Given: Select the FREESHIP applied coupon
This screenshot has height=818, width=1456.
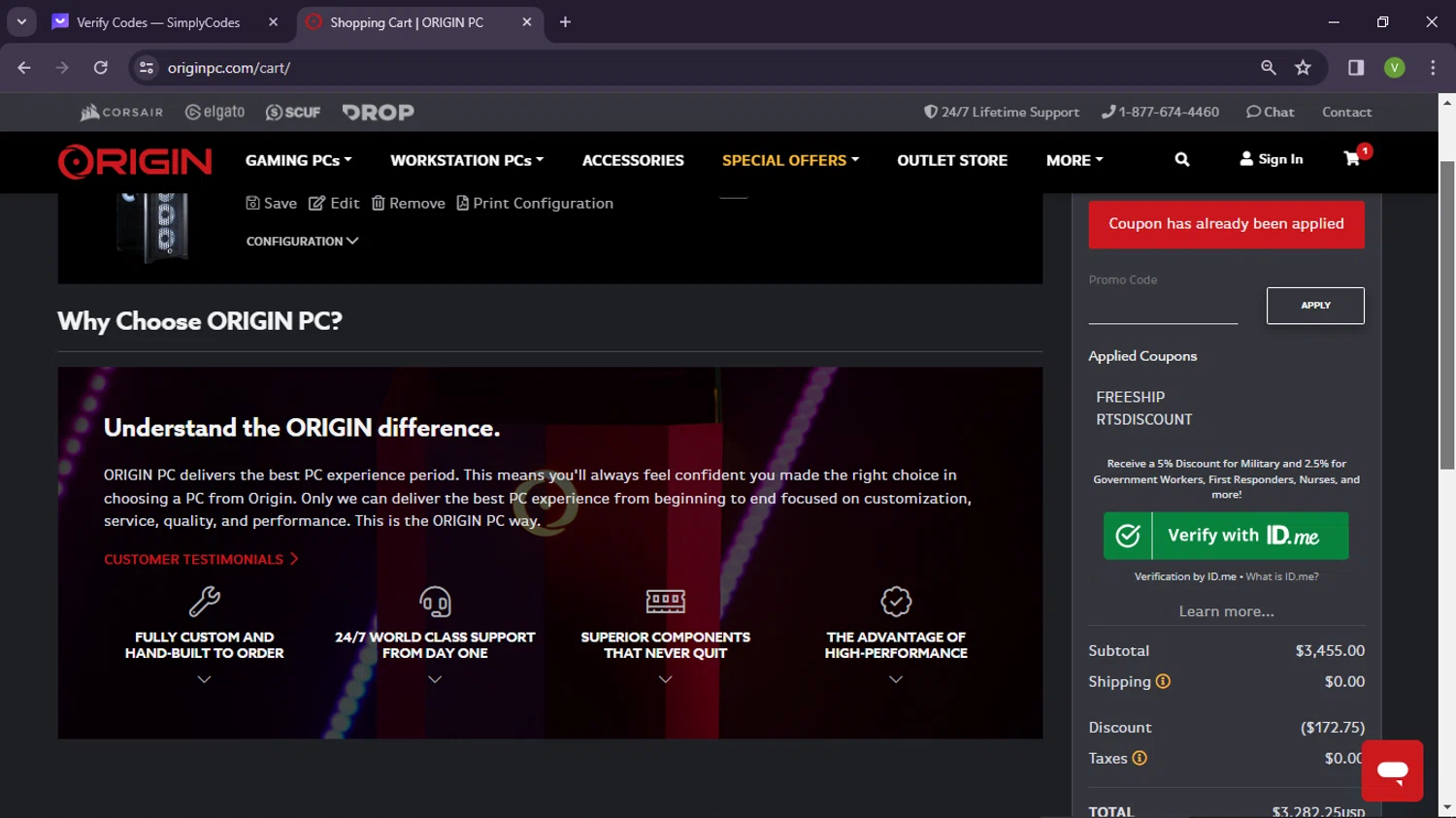Looking at the screenshot, I should tap(1130, 397).
